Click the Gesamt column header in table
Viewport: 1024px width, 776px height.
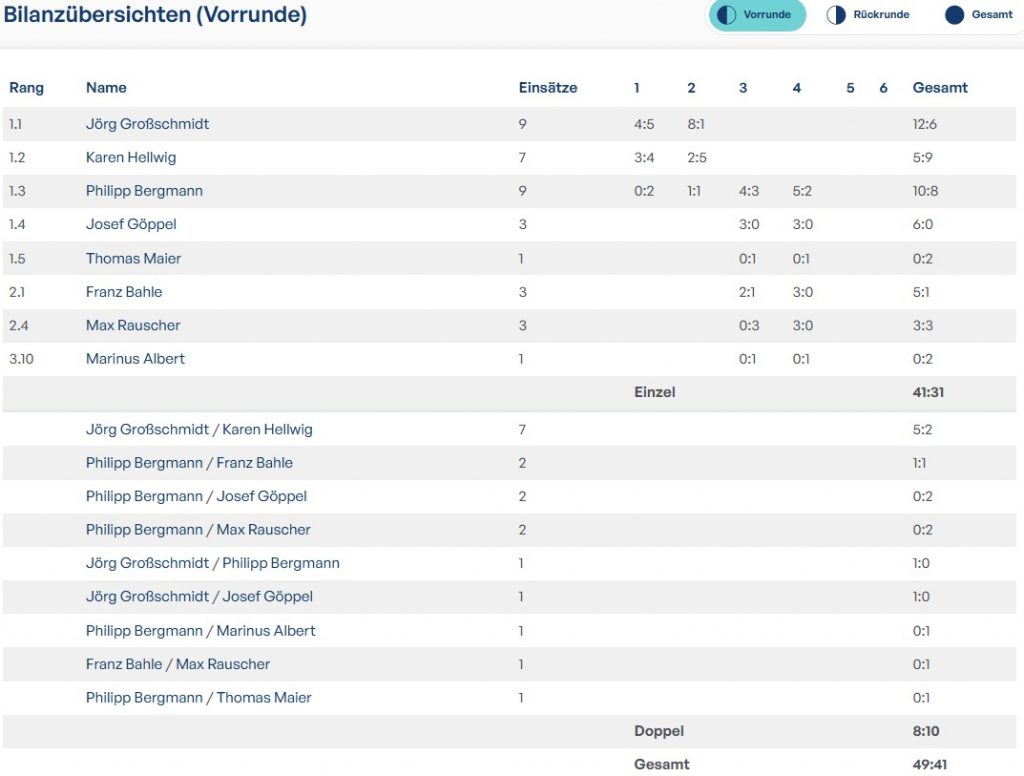point(940,88)
